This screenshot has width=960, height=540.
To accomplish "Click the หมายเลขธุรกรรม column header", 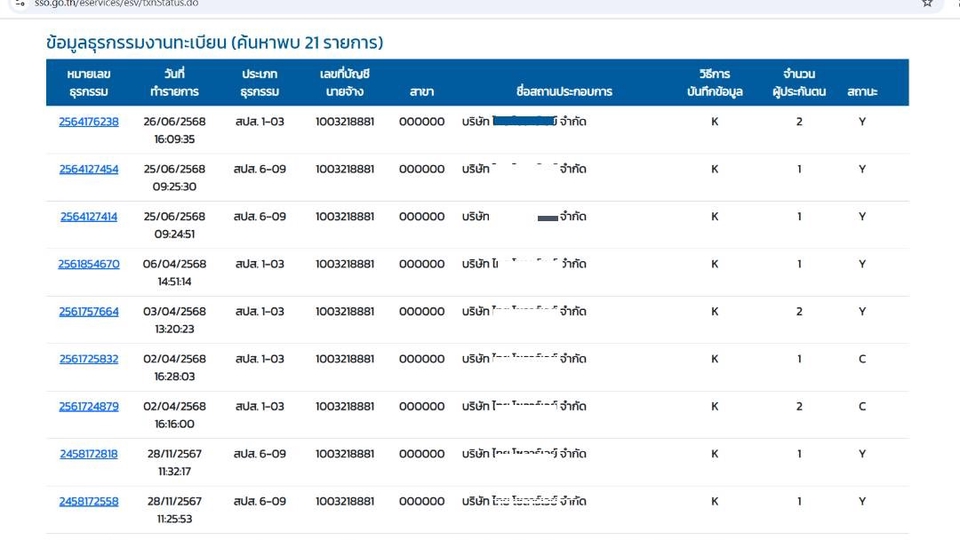I will 88,83.
